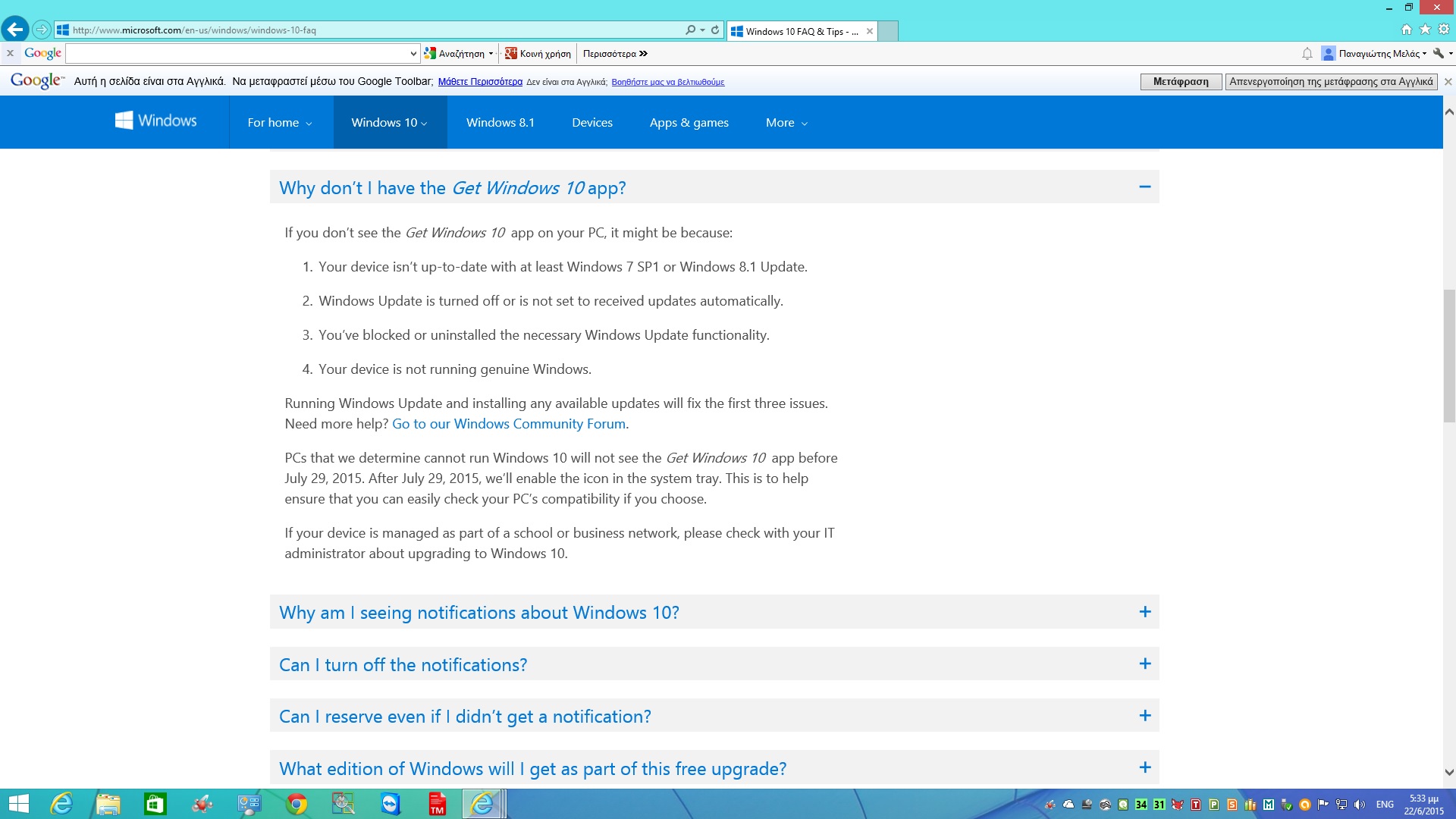The height and width of the screenshot is (819, 1456).
Task: Click the Κοινή χρήση share button
Action: [538, 54]
